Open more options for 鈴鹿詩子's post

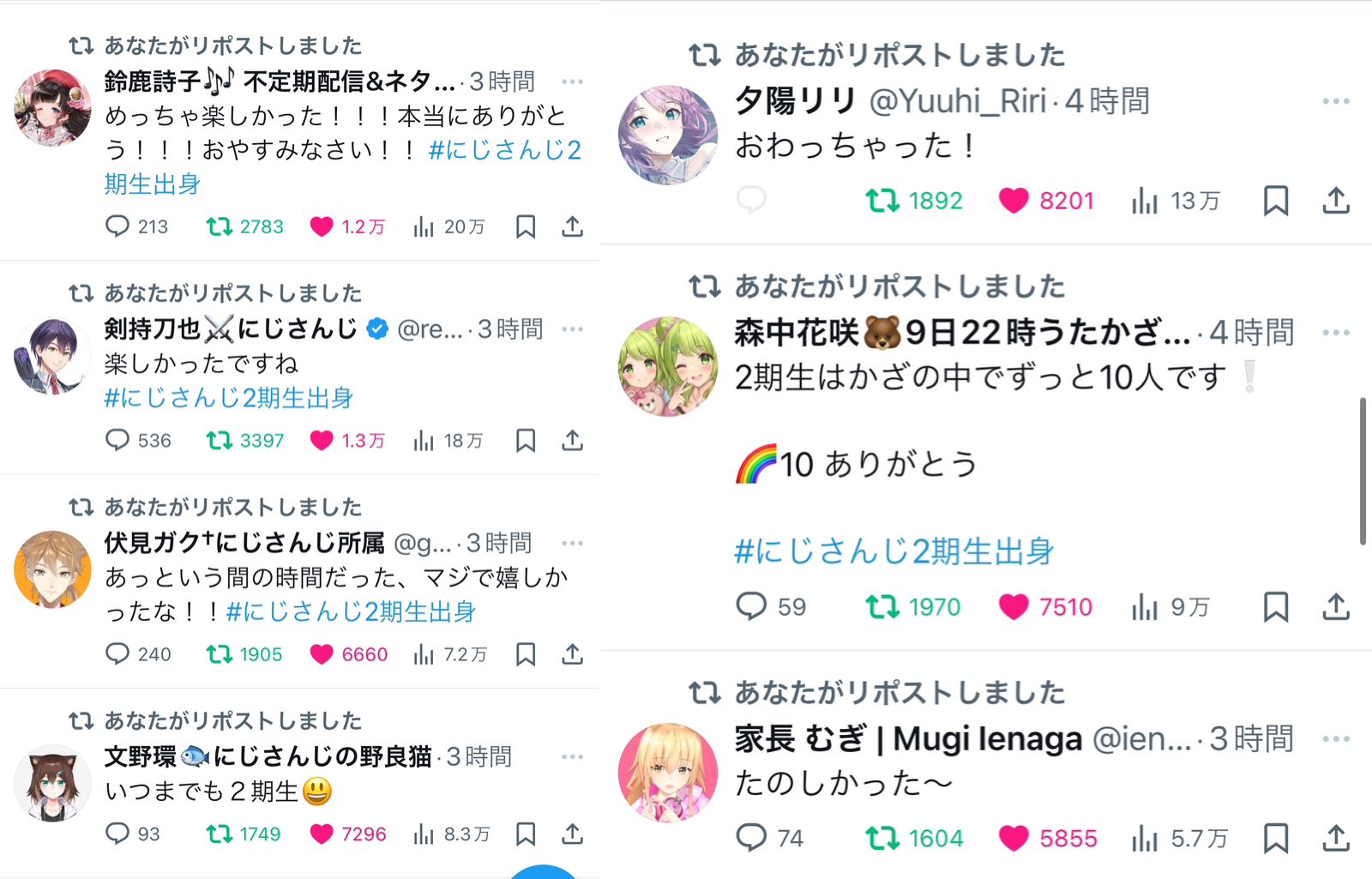click(x=572, y=81)
